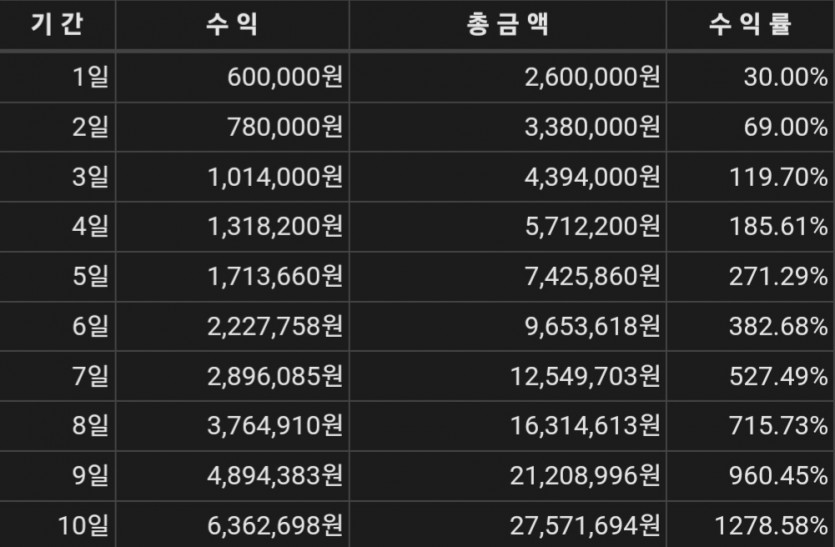This screenshot has height=547, width=835.
Task: Select the 10일 row label
Action: click(85, 525)
